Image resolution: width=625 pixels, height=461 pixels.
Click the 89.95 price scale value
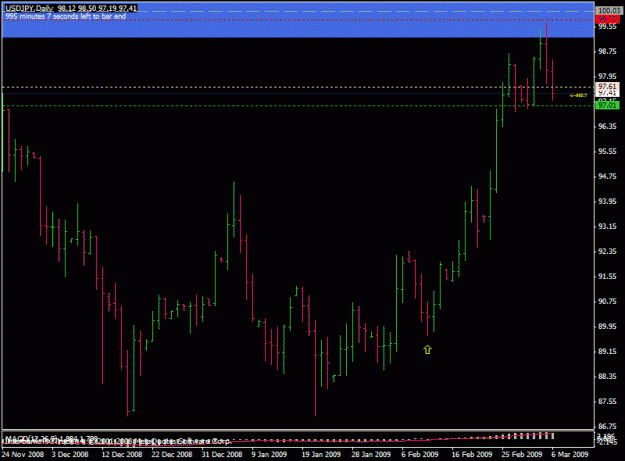pyautogui.click(x=607, y=327)
